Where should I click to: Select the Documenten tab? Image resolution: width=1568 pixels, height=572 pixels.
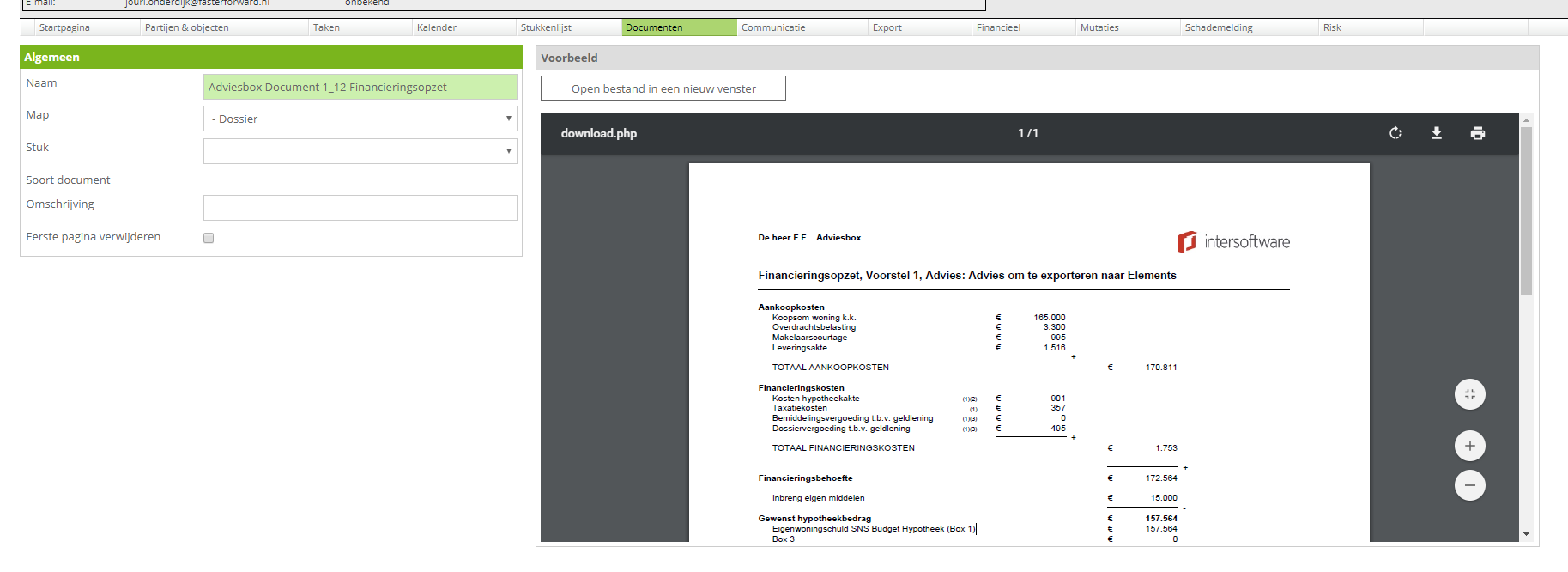point(679,27)
